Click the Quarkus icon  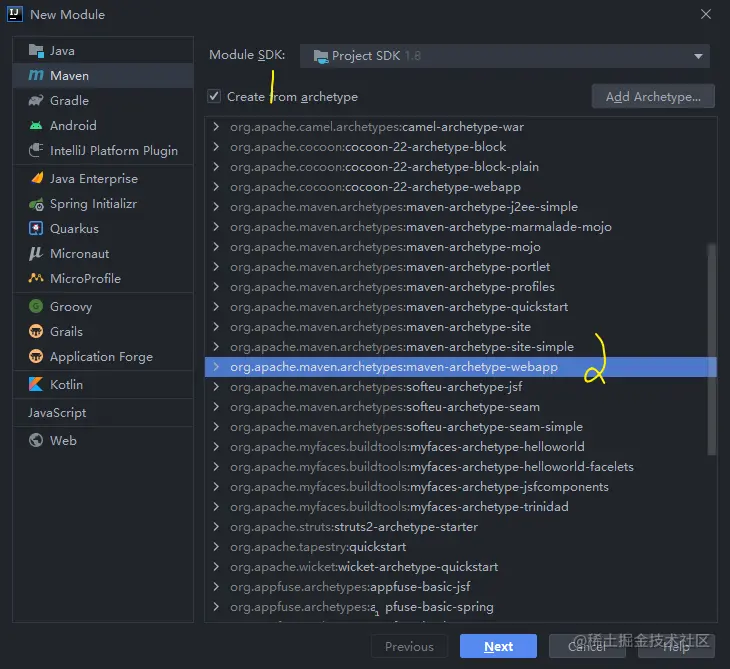(36, 229)
